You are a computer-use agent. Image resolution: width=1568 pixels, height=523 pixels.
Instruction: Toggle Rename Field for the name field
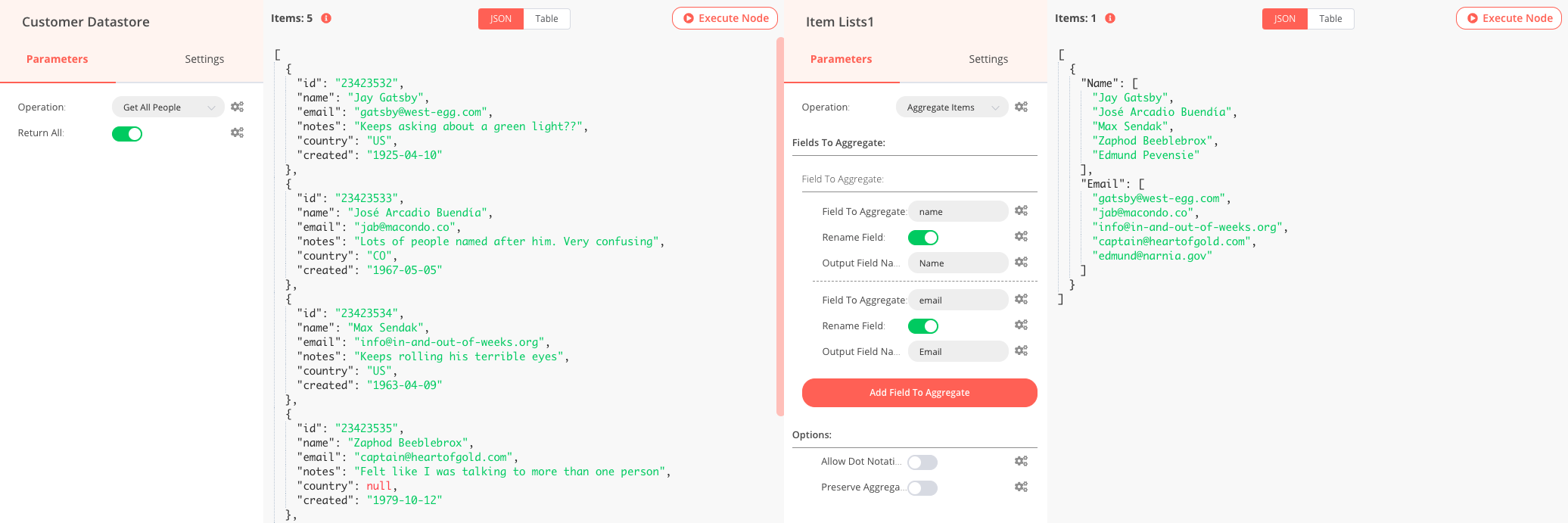[x=922, y=238]
